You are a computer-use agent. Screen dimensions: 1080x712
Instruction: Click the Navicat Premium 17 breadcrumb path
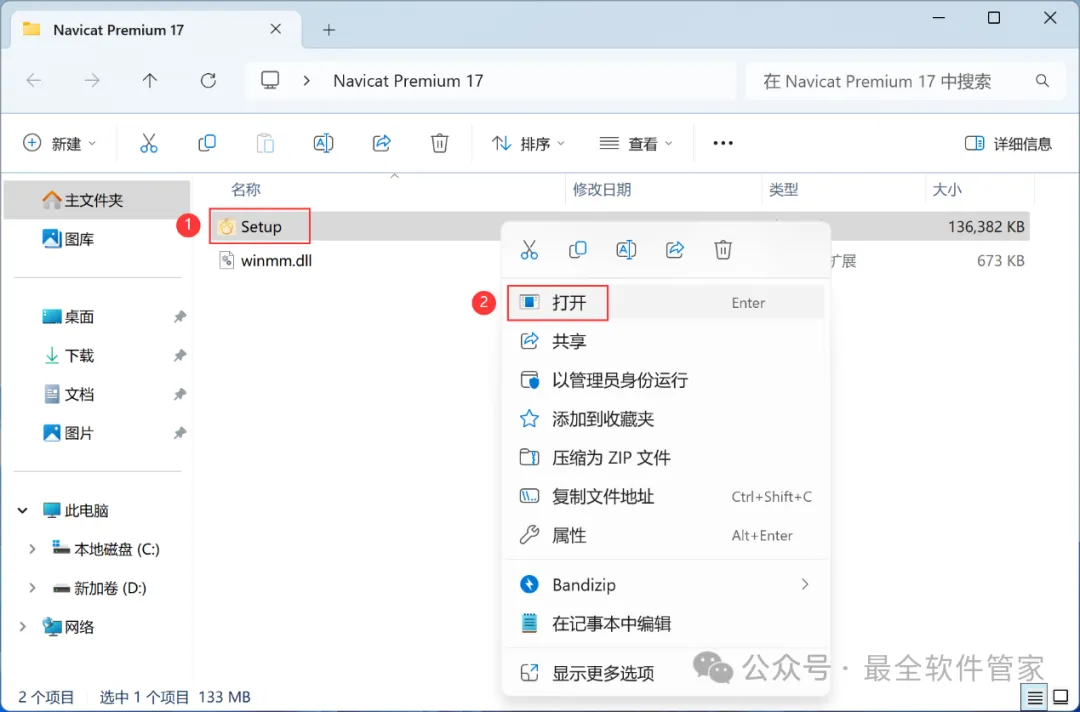(408, 81)
